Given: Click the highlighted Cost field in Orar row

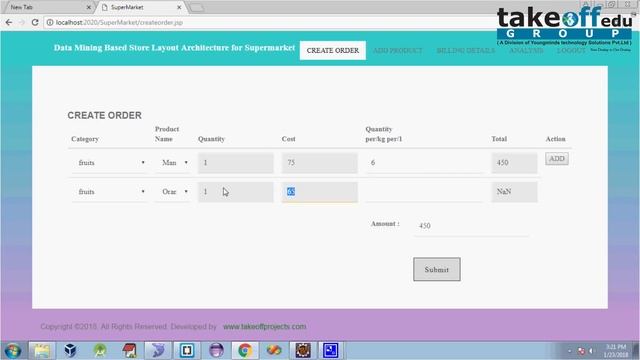Looking at the screenshot, I should 320,192.
